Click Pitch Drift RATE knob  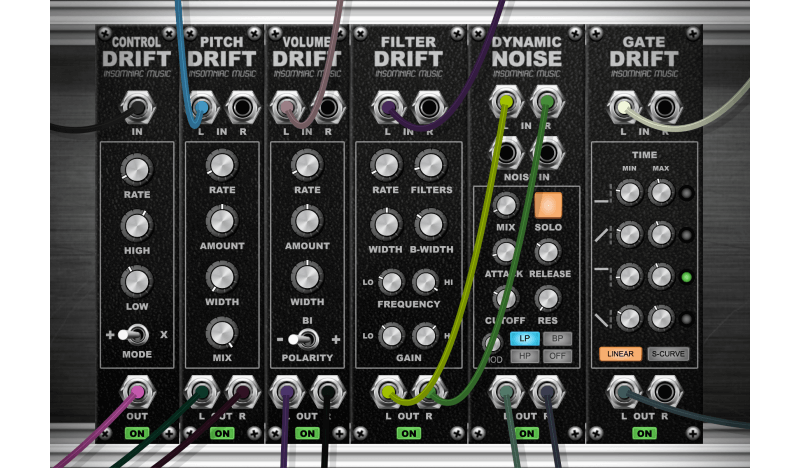click(222, 165)
